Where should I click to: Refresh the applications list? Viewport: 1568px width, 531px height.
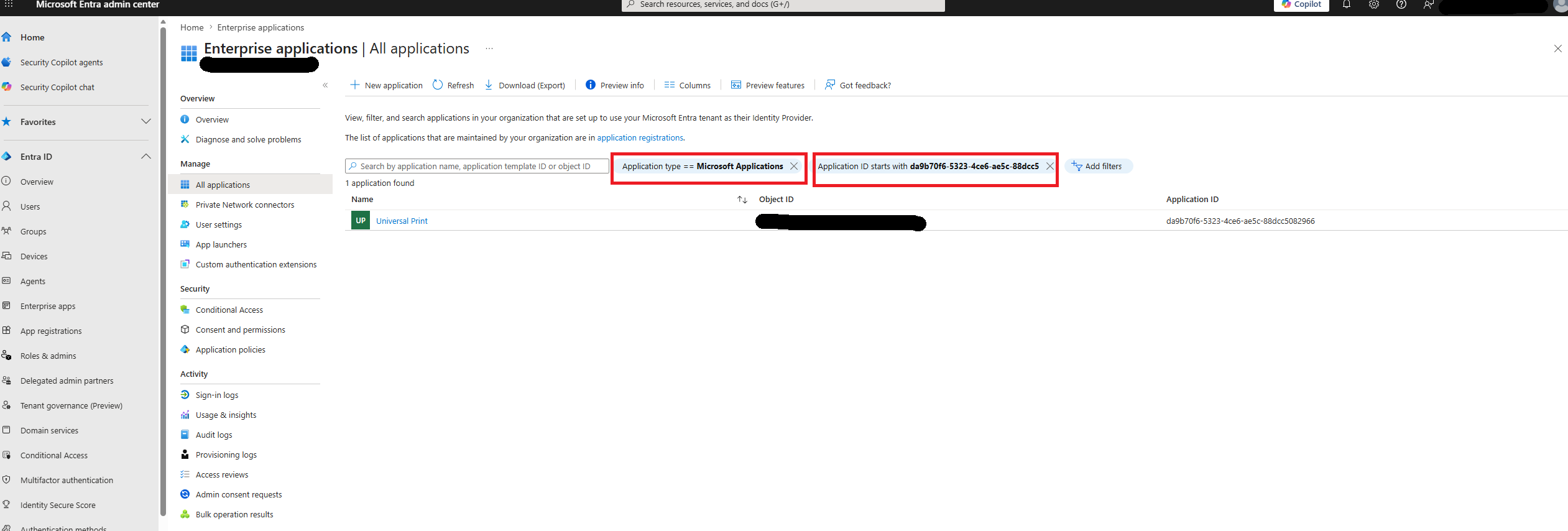point(453,85)
